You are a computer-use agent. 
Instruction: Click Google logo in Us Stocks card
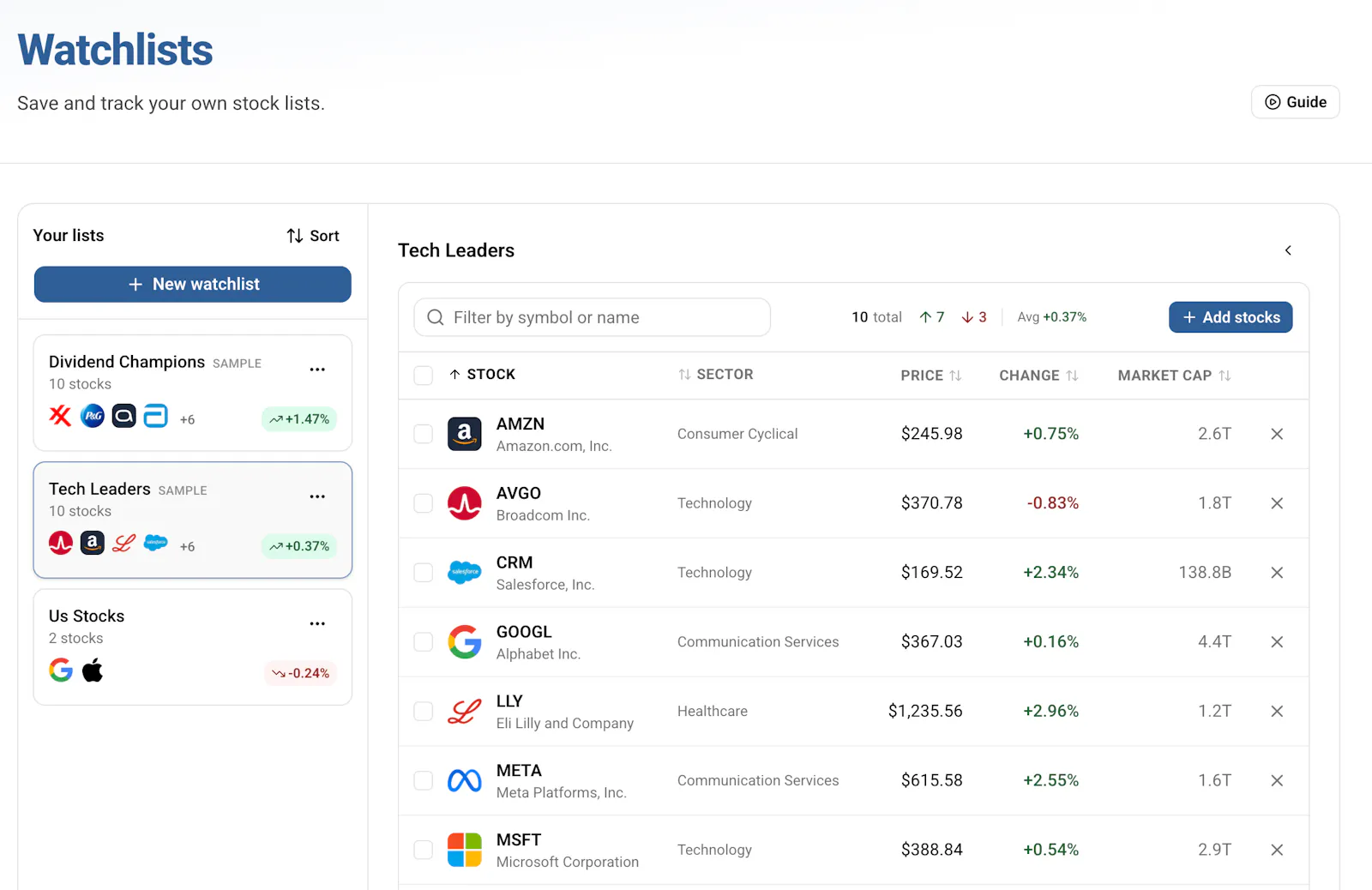pyautogui.click(x=61, y=671)
